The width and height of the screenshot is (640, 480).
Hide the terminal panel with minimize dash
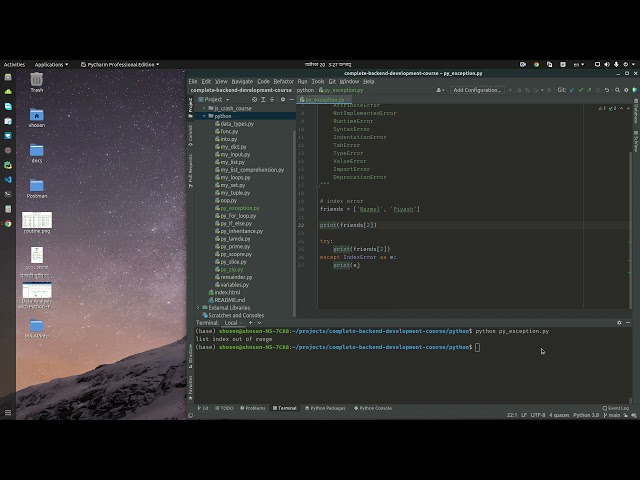[x=628, y=322]
